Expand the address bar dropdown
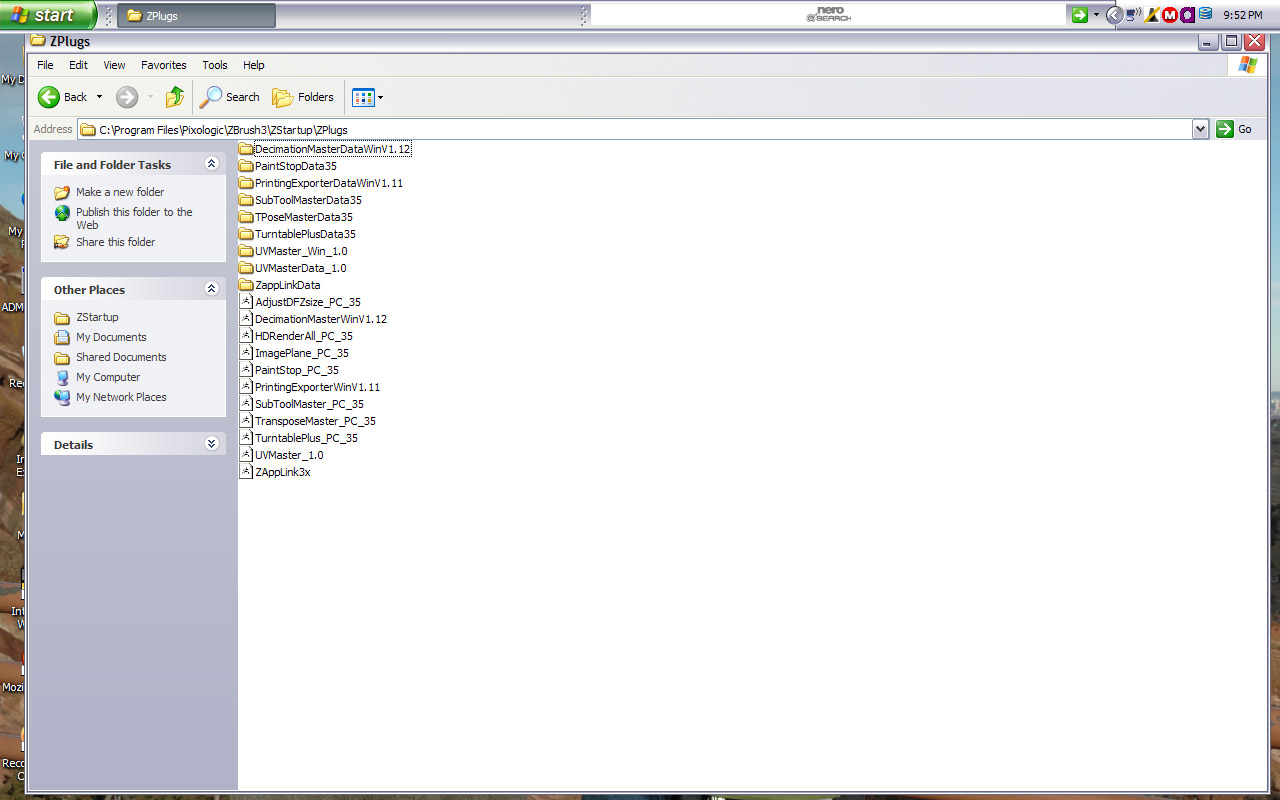Image resolution: width=1280 pixels, height=800 pixels. (1201, 129)
